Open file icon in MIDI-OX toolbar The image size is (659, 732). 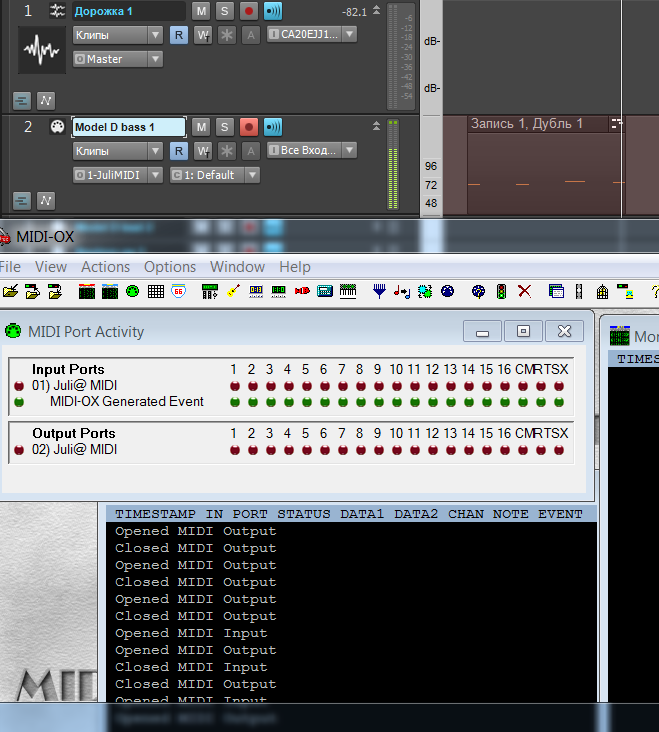(10, 291)
